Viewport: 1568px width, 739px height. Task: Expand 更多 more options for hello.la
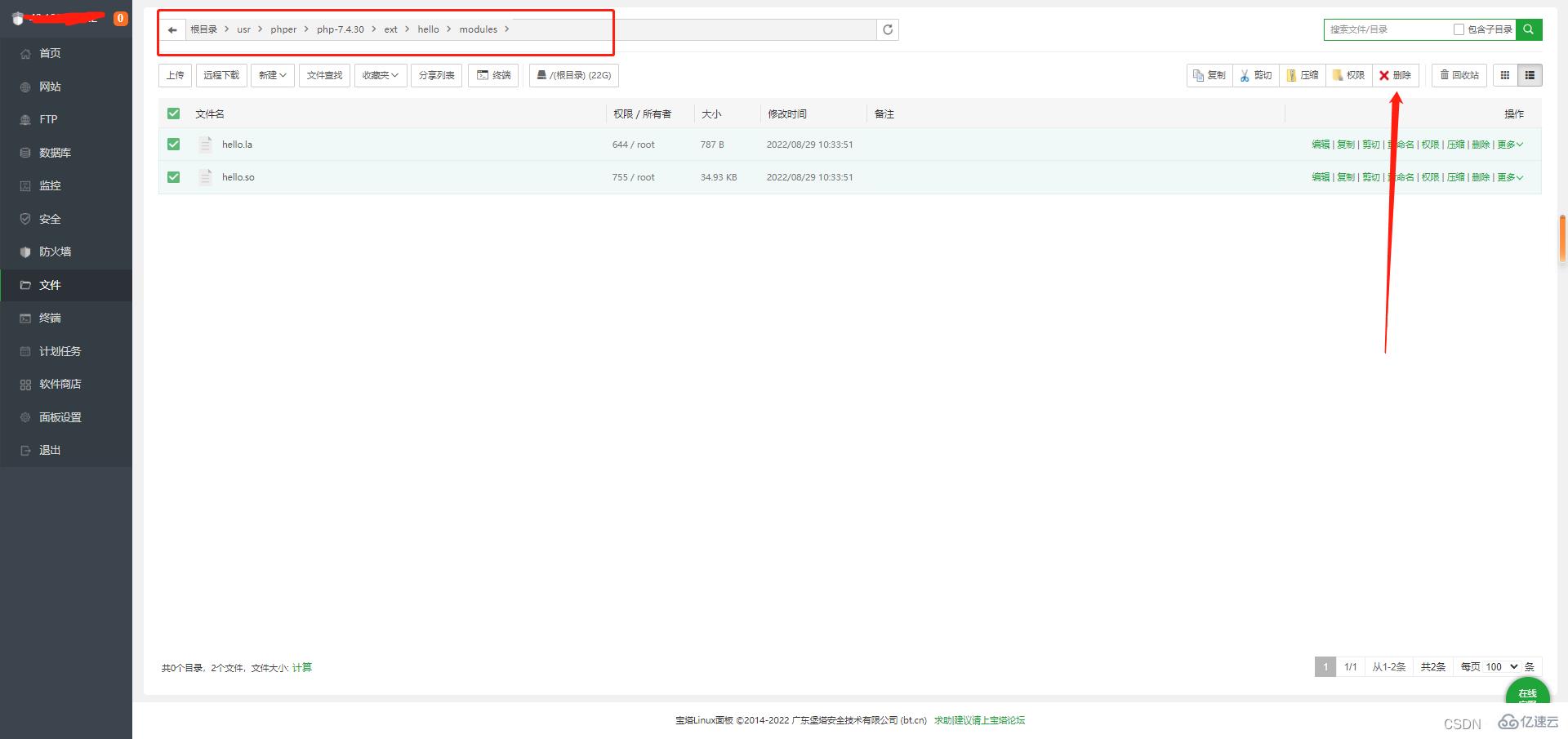click(1510, 145)
